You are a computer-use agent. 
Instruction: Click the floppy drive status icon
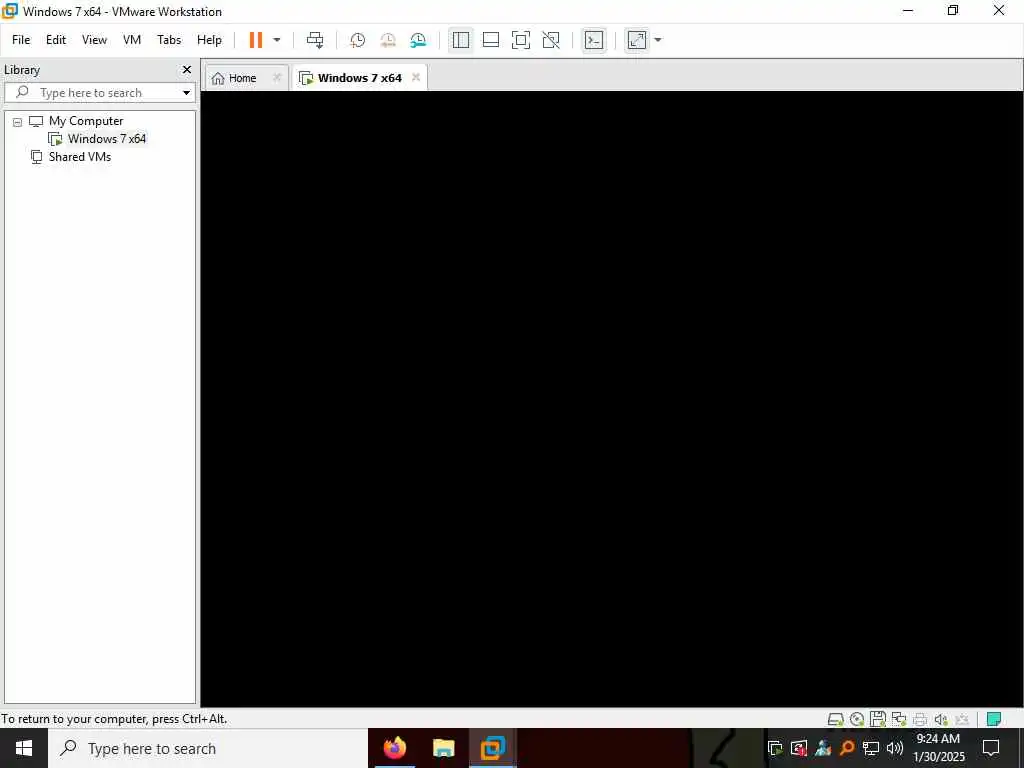pyautogui.click(x=878, y=720)
